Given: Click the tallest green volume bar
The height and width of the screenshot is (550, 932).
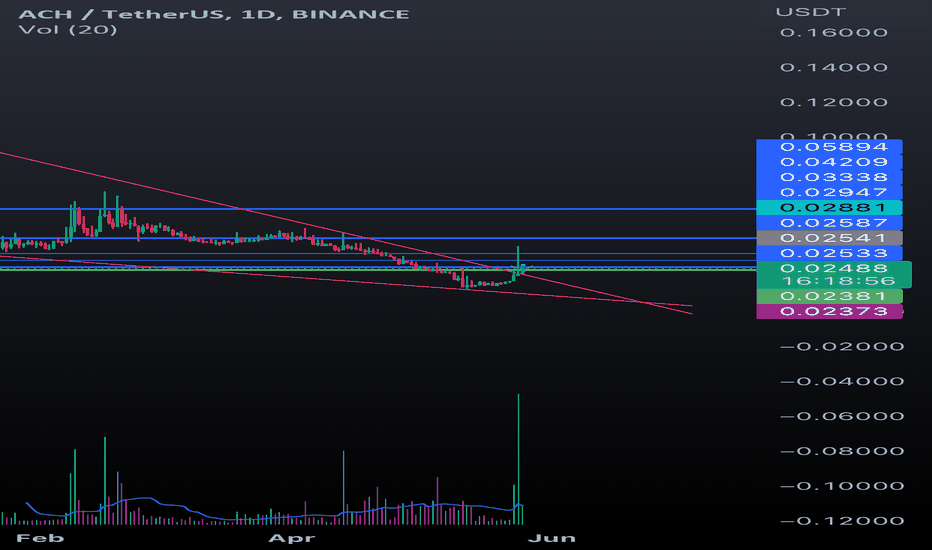Looking at the screenshot, I should coord(518,459).
